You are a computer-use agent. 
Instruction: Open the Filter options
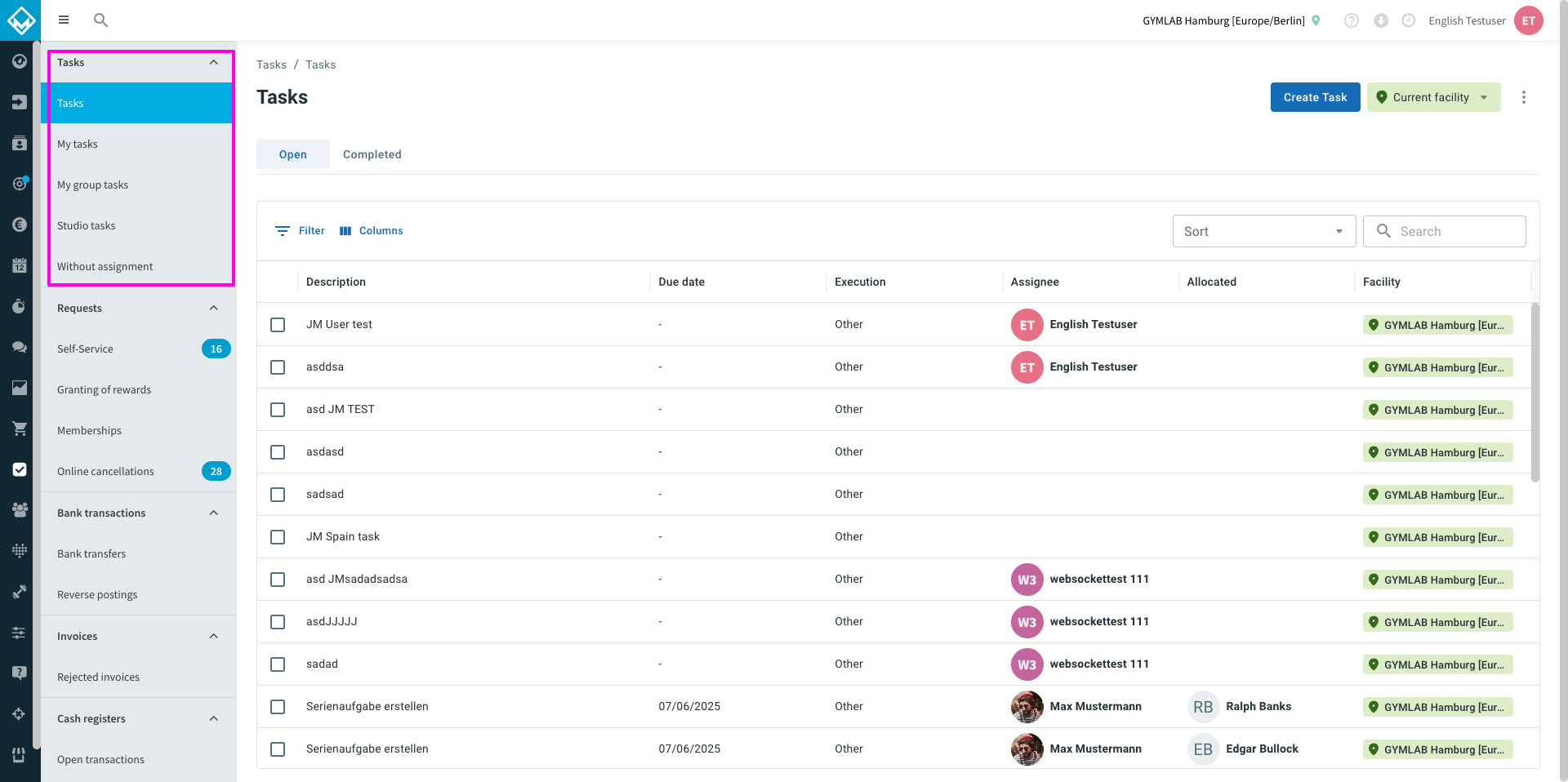click(300, 231)
